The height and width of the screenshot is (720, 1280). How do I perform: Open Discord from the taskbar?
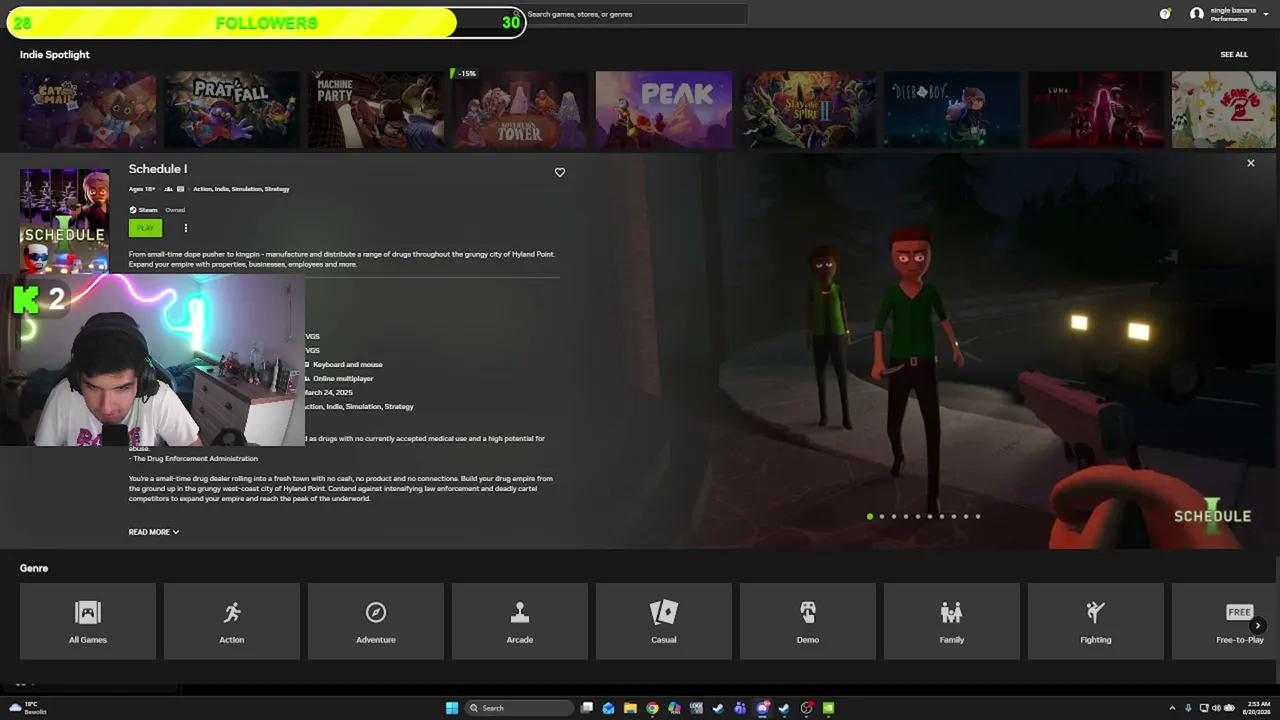[763, 708]
